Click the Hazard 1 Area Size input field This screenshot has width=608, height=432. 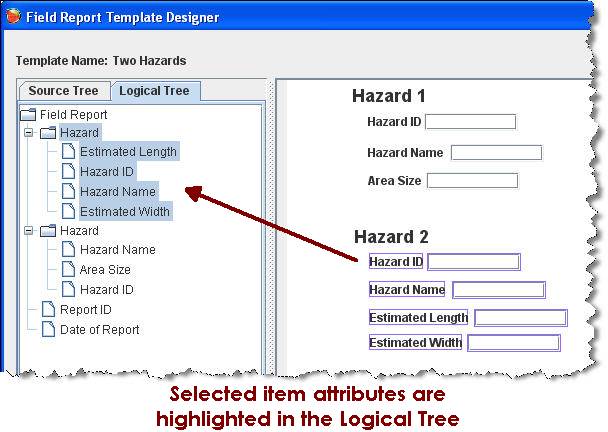[473, 181]
